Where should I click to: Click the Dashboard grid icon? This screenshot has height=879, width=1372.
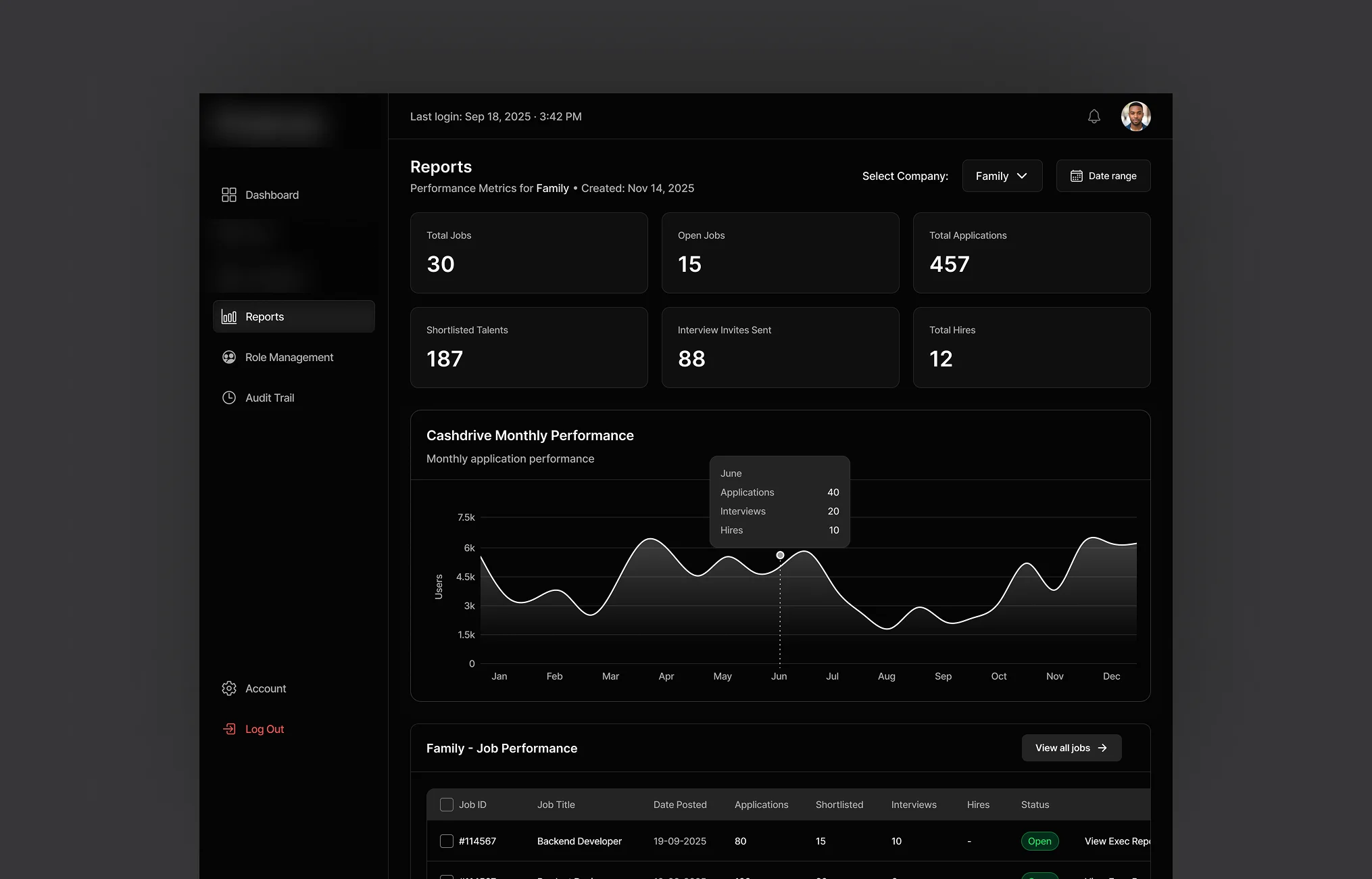tap(229, 195)
